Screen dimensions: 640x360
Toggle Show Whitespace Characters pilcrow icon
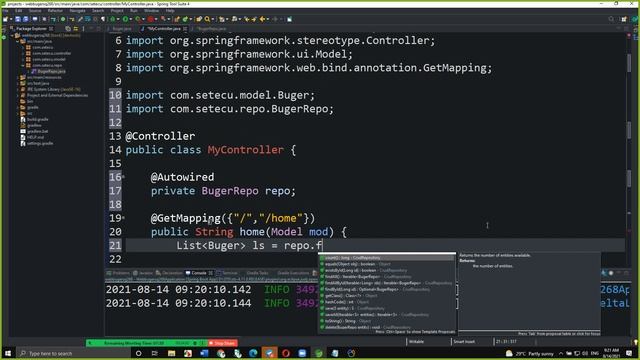tap(103, 19)
